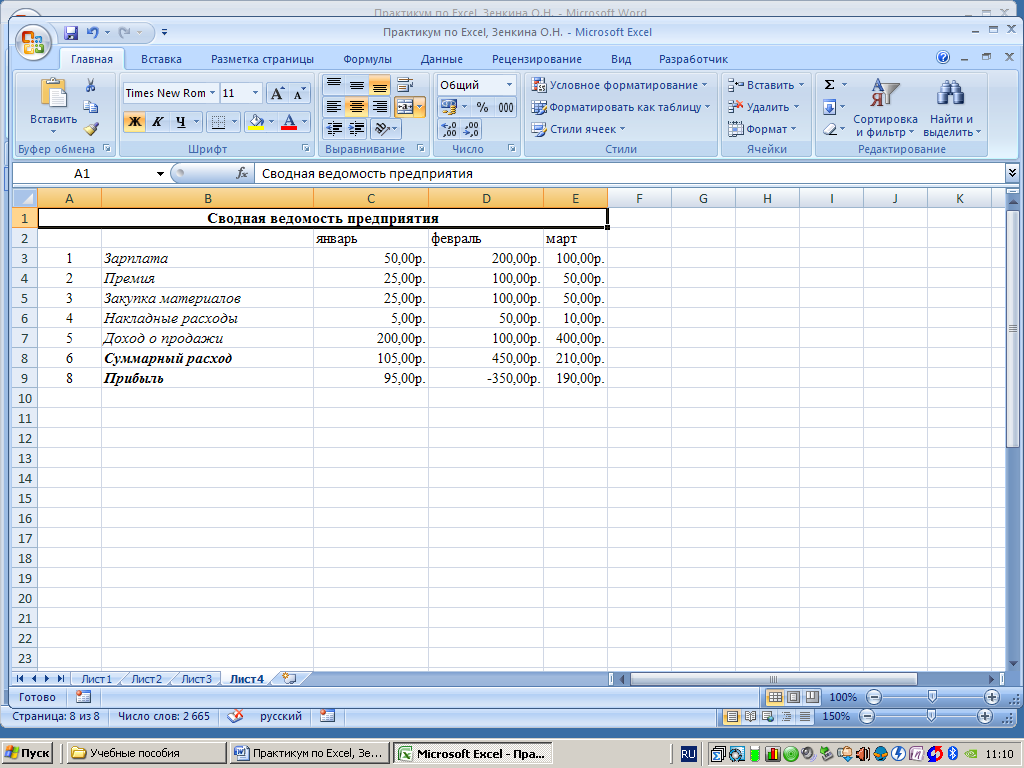Open the font size 11 dropdown
The height and width of the screenshot is (768, 1024).
(x=255, y=93)
